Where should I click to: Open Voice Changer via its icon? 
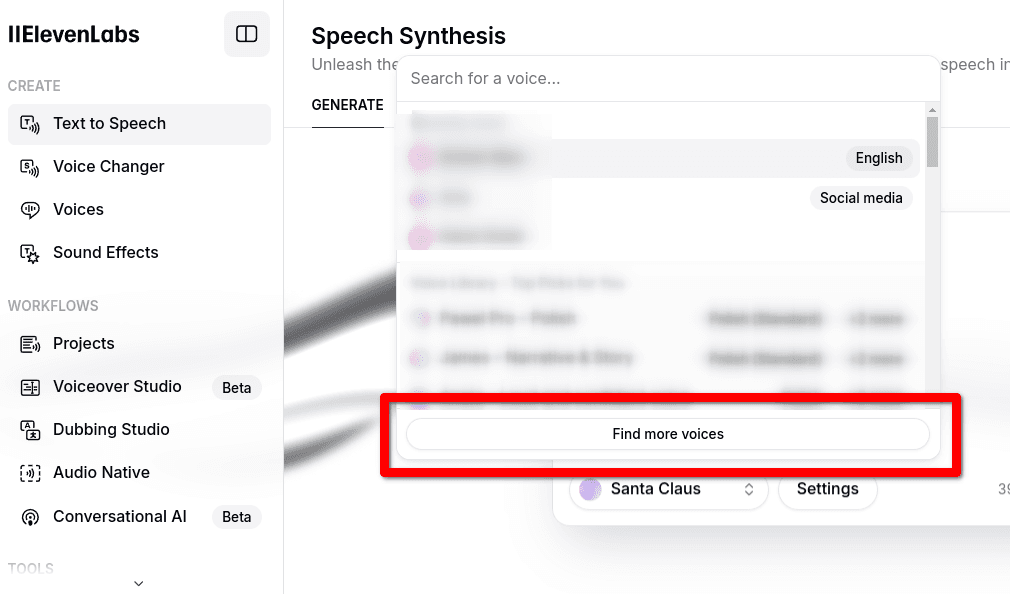[x=30, y=167]
